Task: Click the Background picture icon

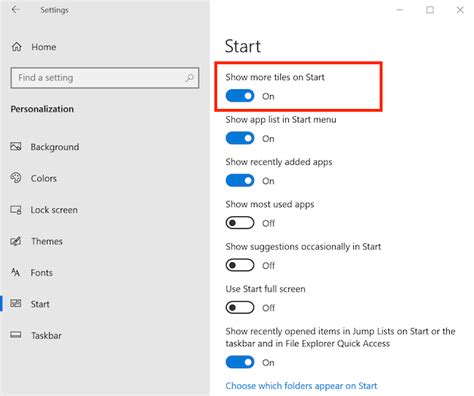Action: pyautogui.click(x=16, y=146)
